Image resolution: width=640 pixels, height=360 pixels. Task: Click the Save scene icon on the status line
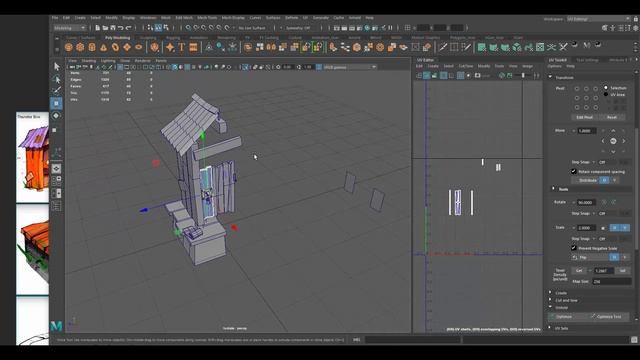(113, 28)
